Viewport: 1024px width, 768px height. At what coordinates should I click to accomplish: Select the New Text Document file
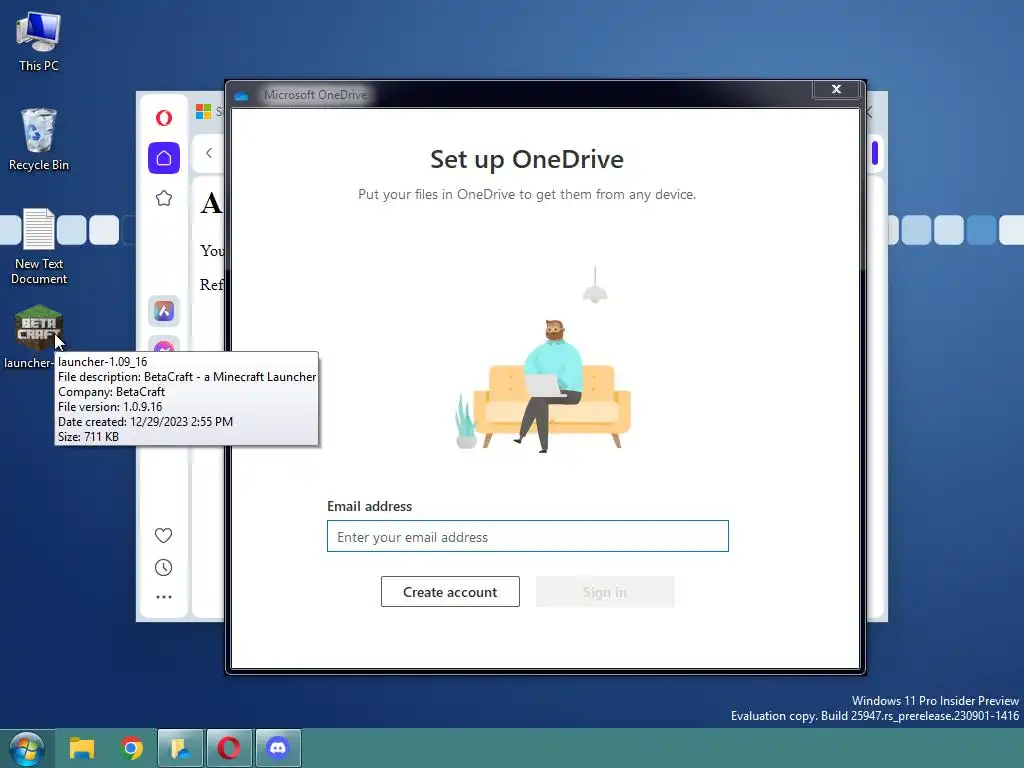39,246
